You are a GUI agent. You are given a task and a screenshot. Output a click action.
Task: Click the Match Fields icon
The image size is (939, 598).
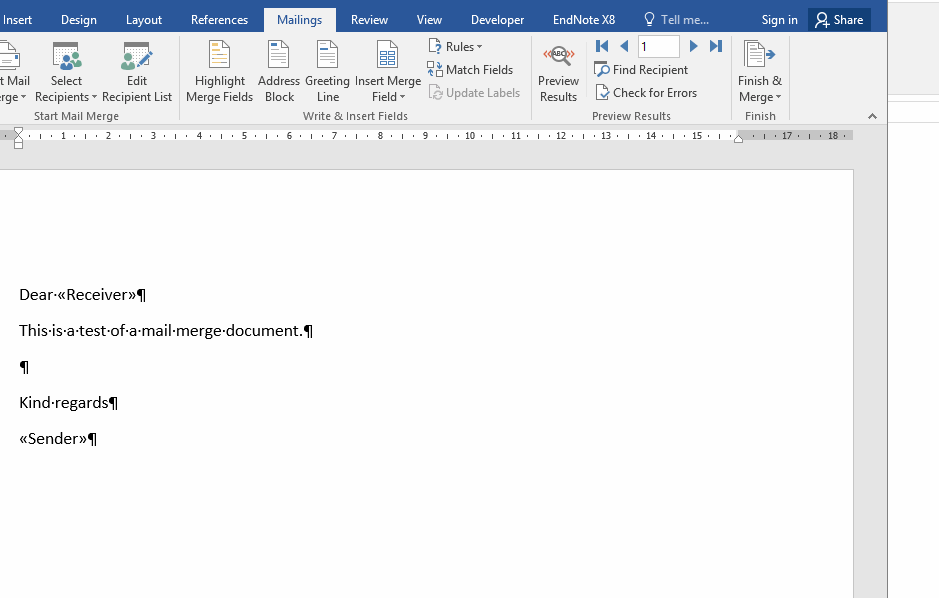[x=435, y=70]
